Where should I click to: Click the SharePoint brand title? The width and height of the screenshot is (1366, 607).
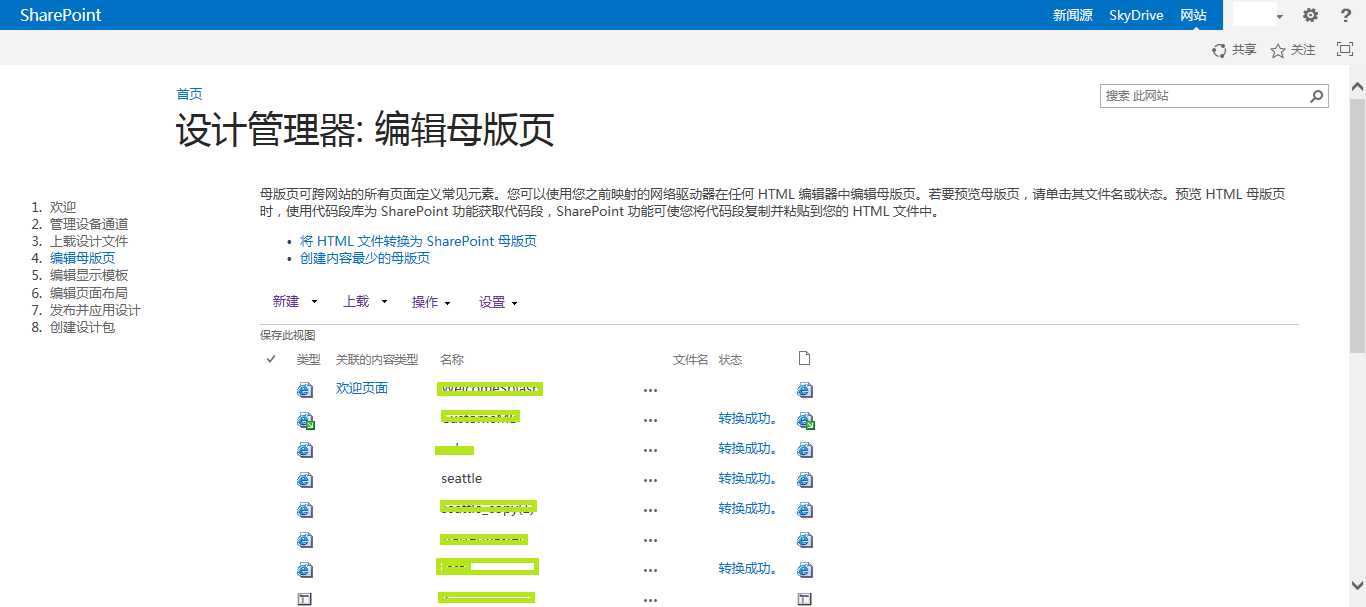click(x=60, y=15)
